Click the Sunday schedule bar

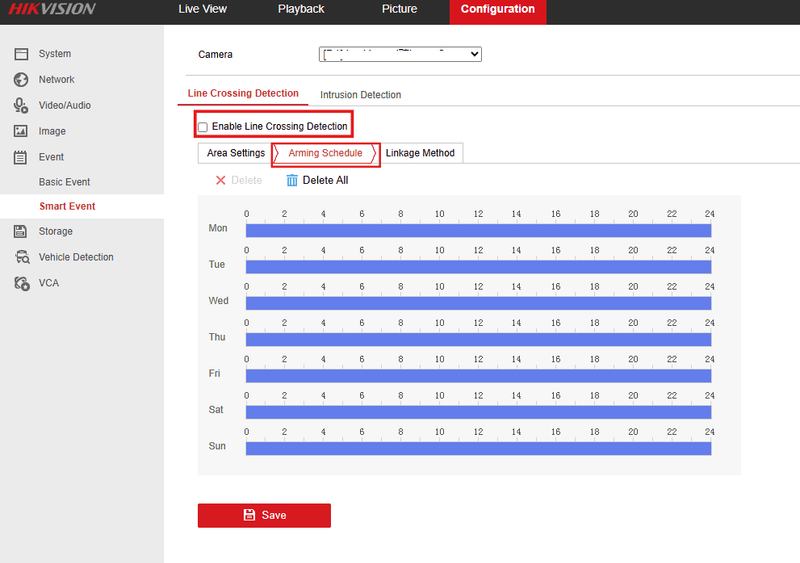tap(479, 448)
